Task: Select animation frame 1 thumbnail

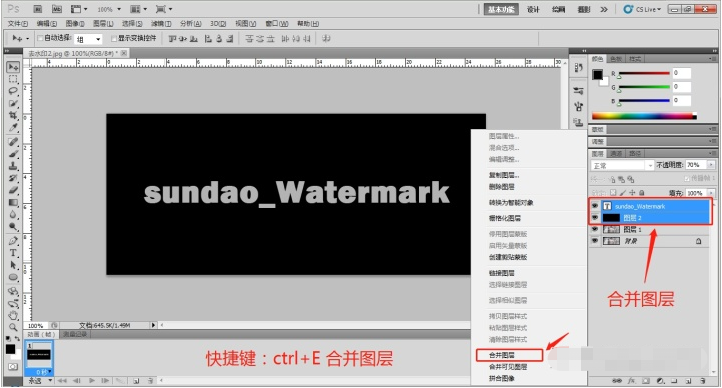Action: coord(39,355)
